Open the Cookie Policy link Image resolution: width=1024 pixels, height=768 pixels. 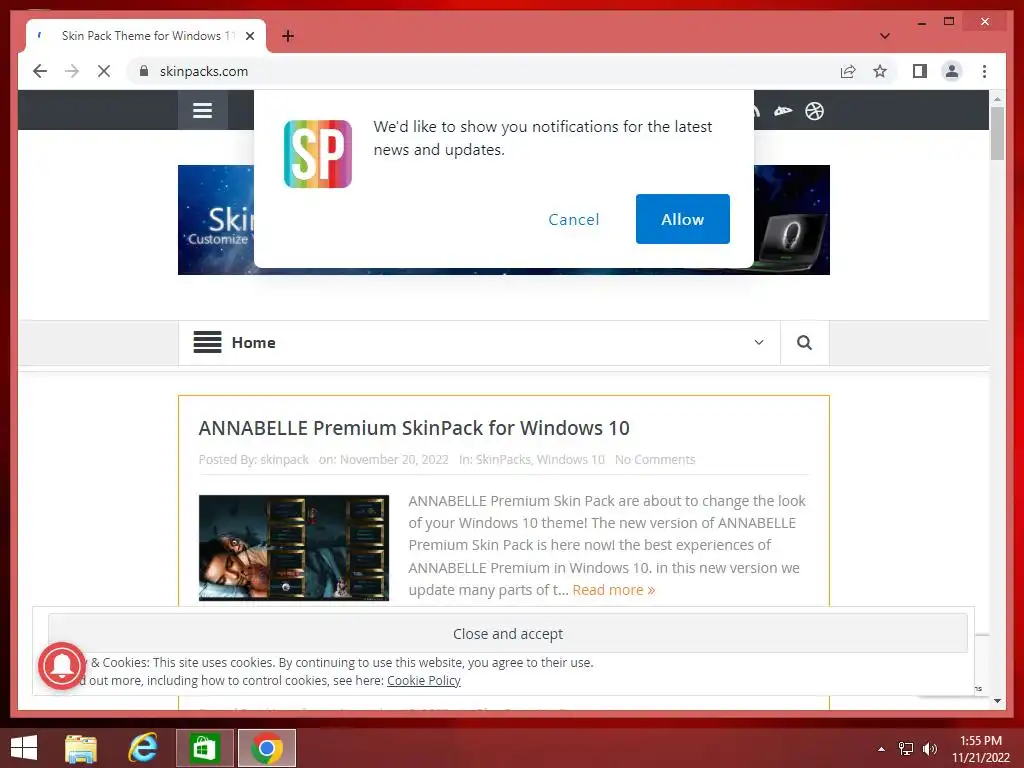[x=424, y=680]
